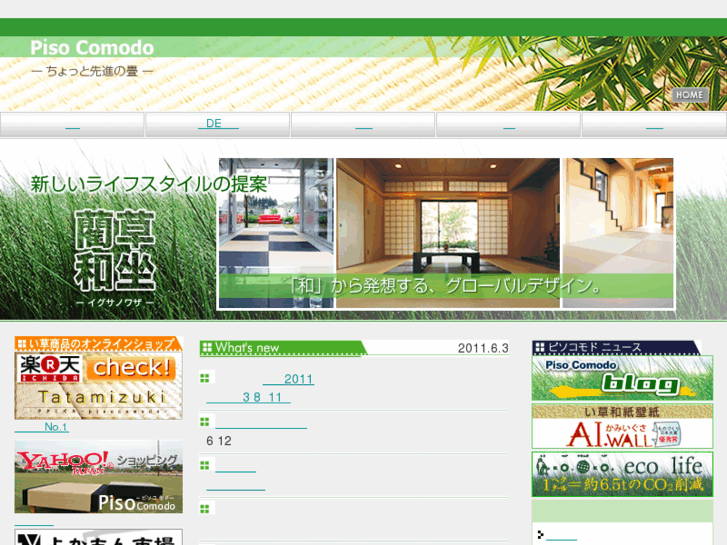The width and height of the screenshot is (727, 545).
Task: Open the Yahoo! Japan shopping Piso Comodo banner
Action: (x=98, y=476)
